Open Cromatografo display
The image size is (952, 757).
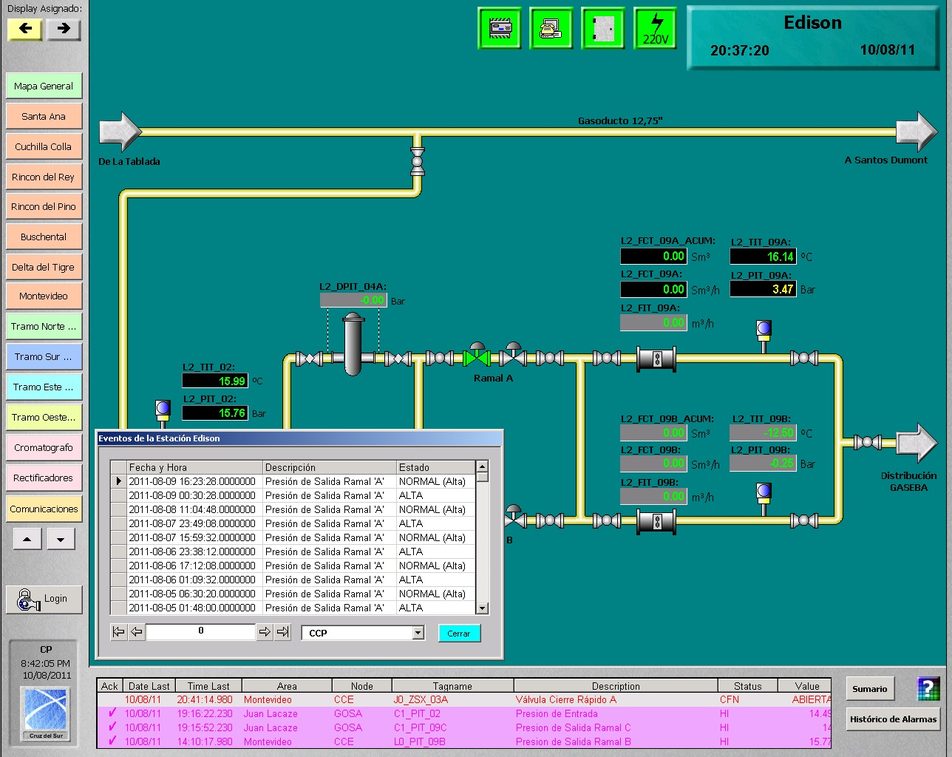tap(44, 447)
